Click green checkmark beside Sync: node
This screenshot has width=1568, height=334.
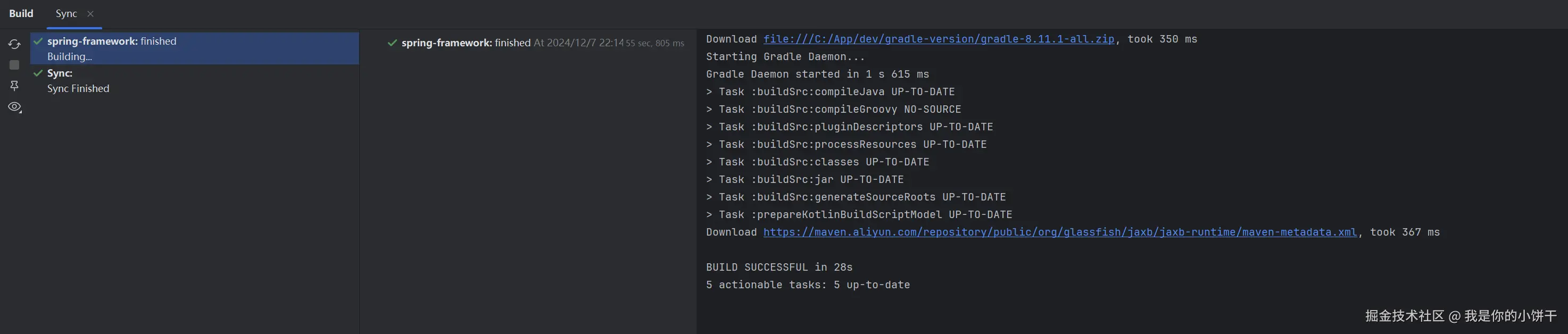pyautogui.click(x=38, y=73)
